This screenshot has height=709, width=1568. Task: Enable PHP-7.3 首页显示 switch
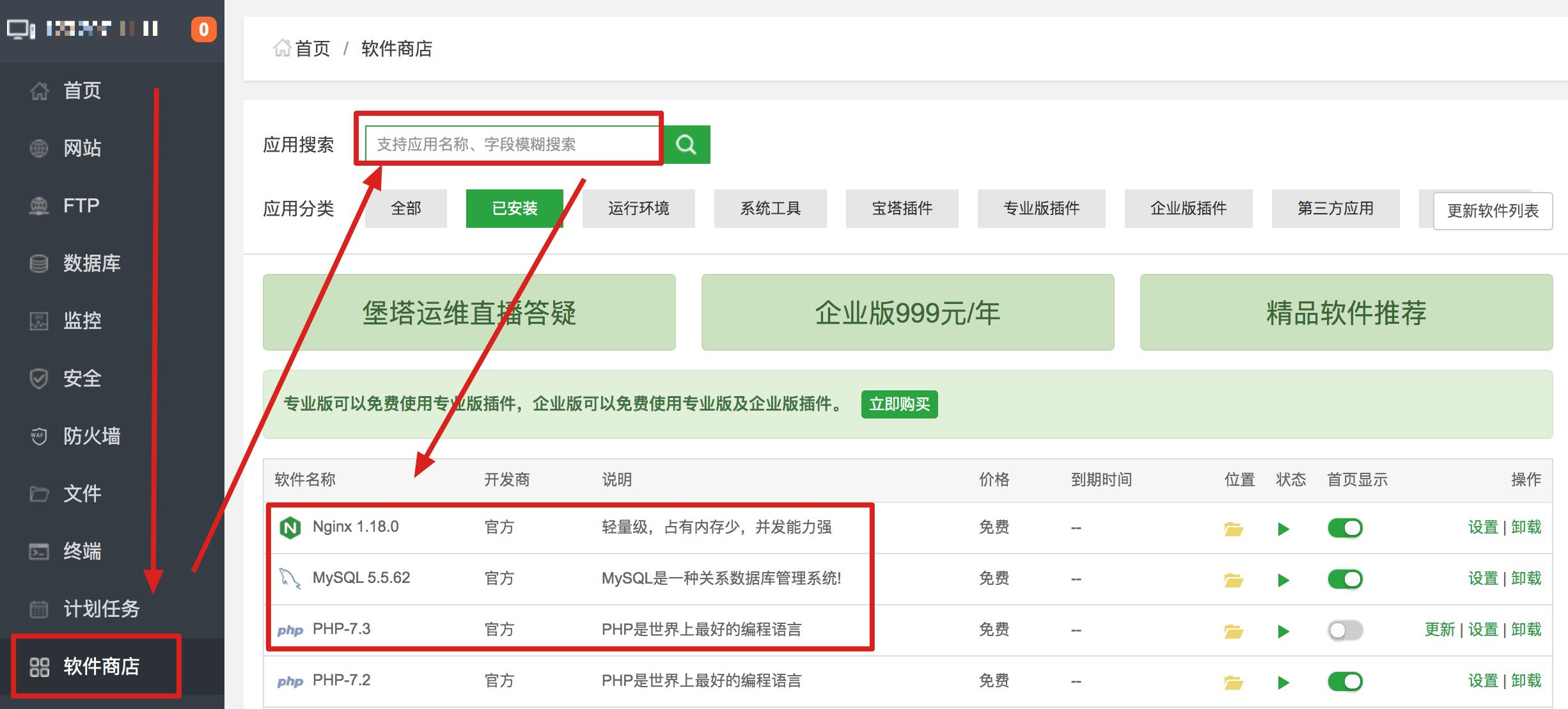click(1345, 630)
